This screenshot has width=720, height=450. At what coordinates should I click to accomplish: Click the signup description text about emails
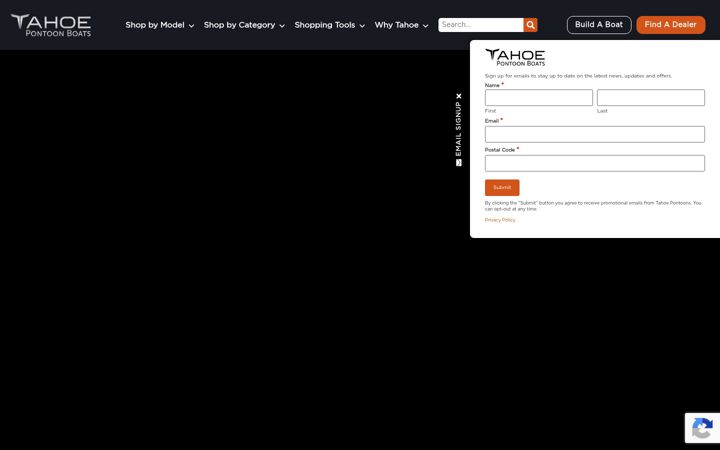[578, 76]
